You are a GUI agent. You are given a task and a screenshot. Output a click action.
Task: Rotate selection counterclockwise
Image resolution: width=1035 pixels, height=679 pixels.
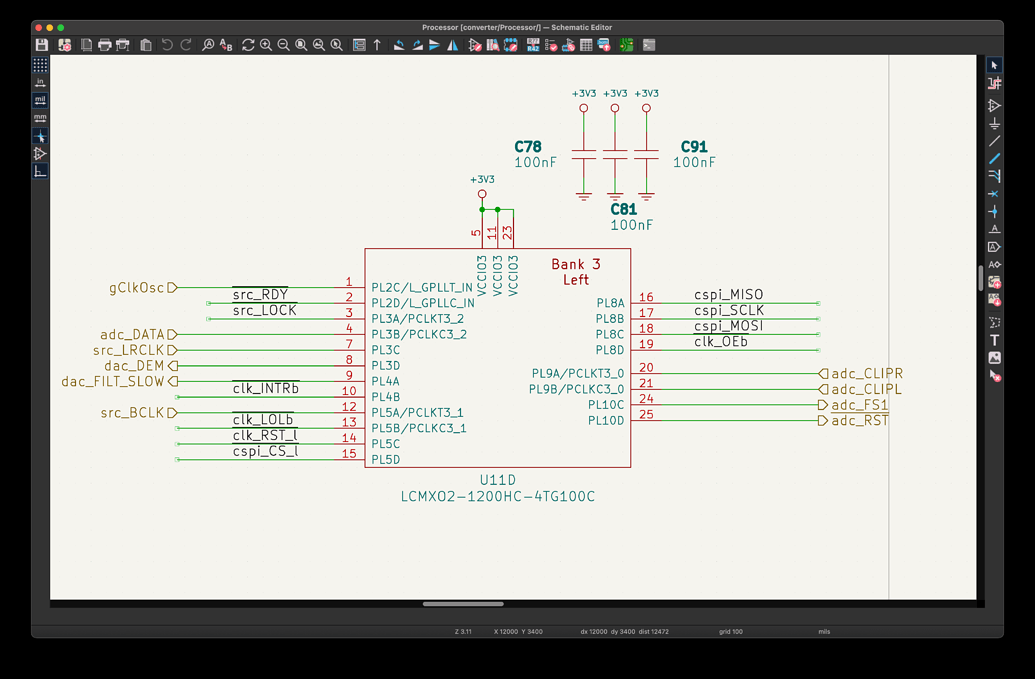coord(399,45)
